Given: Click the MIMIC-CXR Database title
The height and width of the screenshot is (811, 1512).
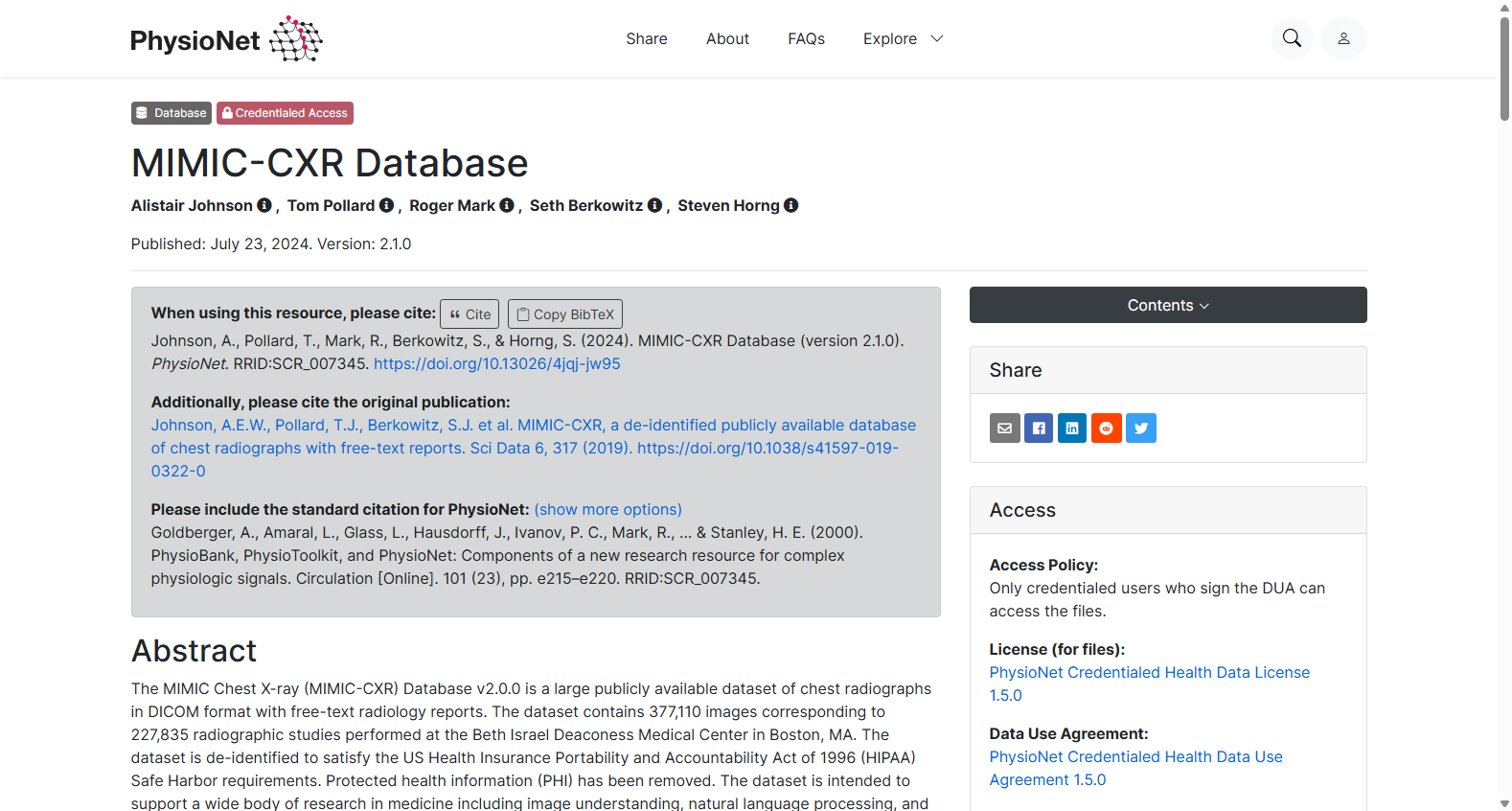Looking at the screenshot, I should pyautogui.click(x=330, y=163).
